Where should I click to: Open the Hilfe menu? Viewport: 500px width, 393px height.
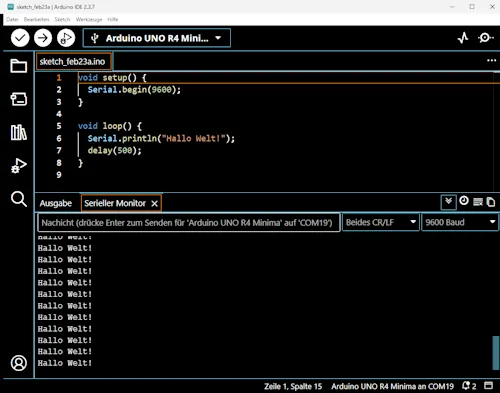point(113,19)
